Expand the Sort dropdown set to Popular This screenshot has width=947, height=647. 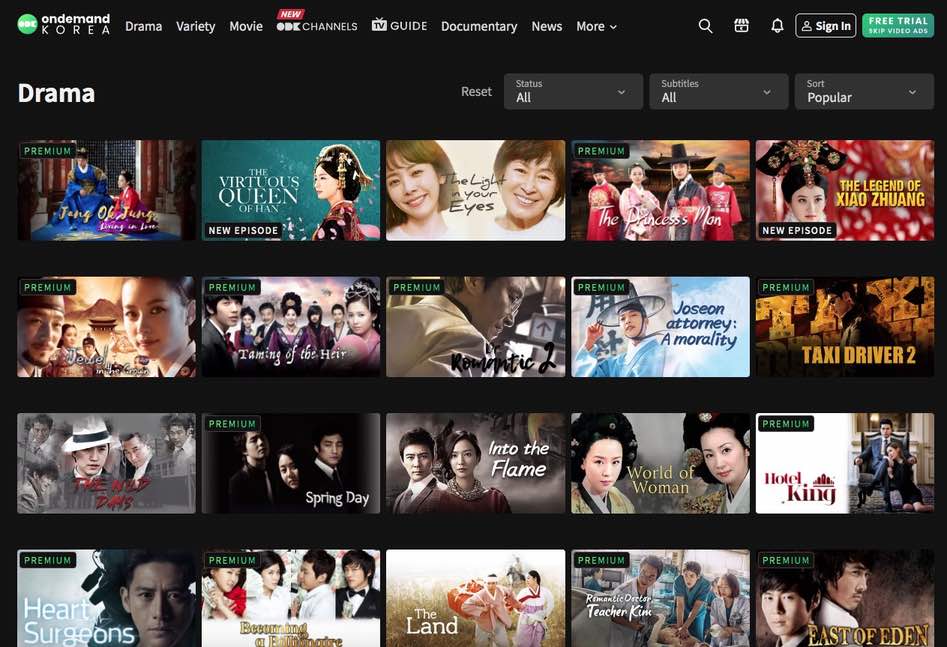tap(863, 91)
